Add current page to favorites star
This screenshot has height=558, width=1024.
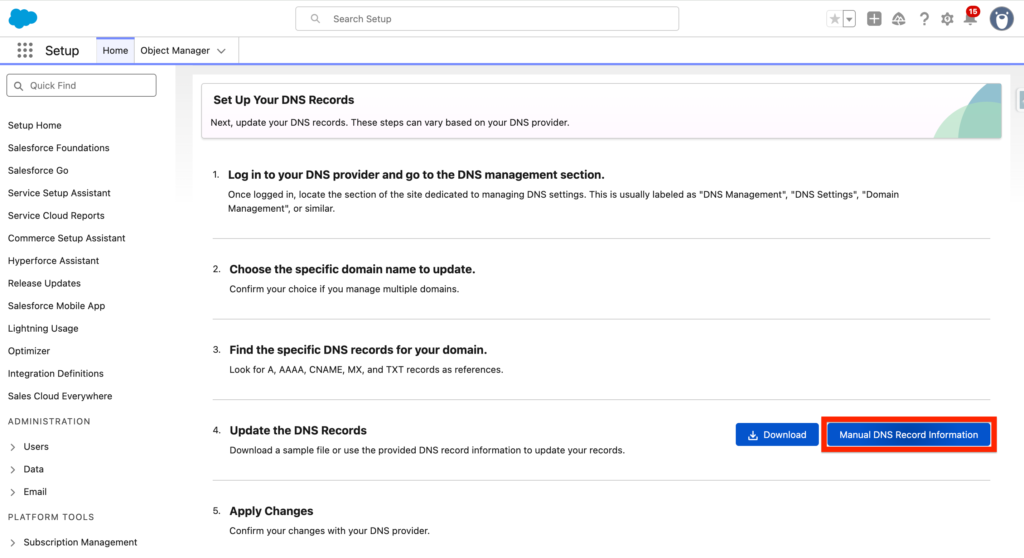tap(834, 19)
